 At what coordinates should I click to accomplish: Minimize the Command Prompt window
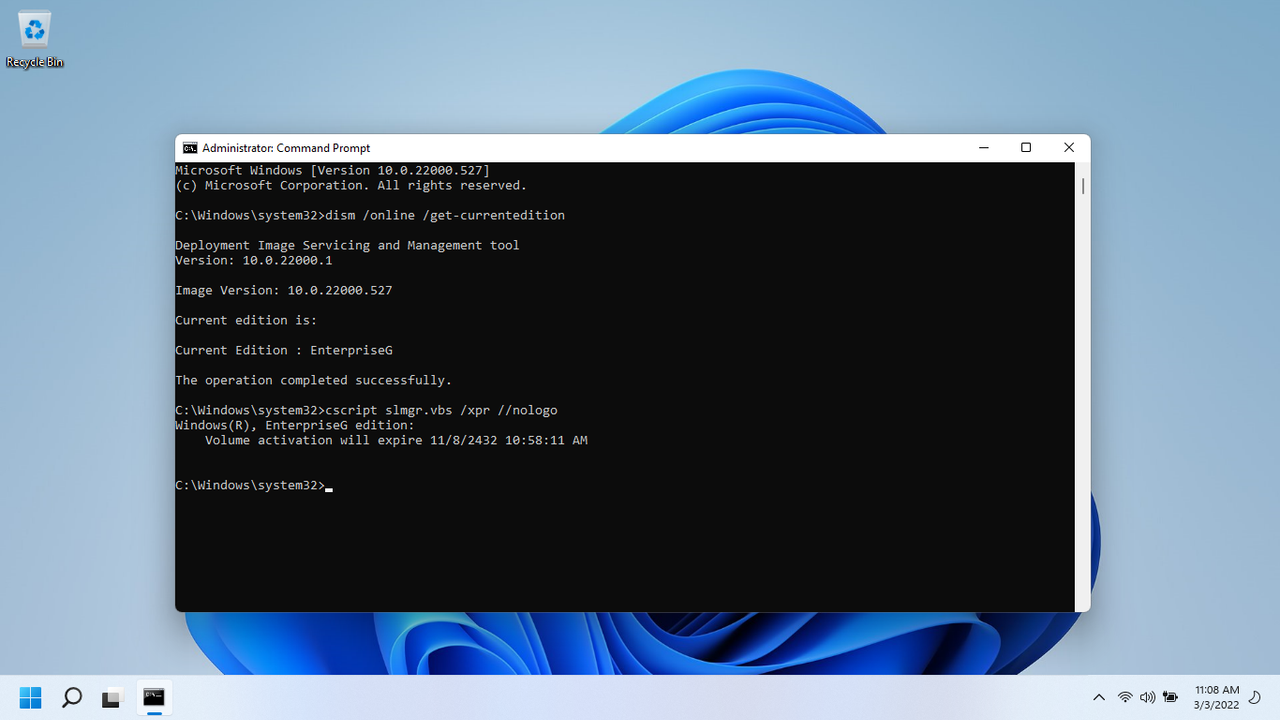coord(983,148)
